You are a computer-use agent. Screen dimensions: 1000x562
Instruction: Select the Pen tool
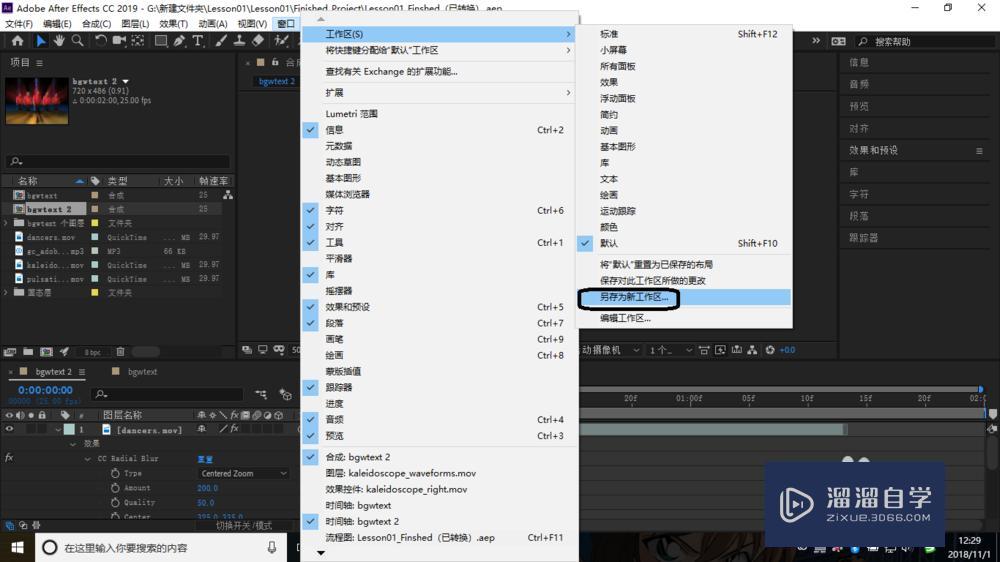pyautogui.click(x=179, y=41)
